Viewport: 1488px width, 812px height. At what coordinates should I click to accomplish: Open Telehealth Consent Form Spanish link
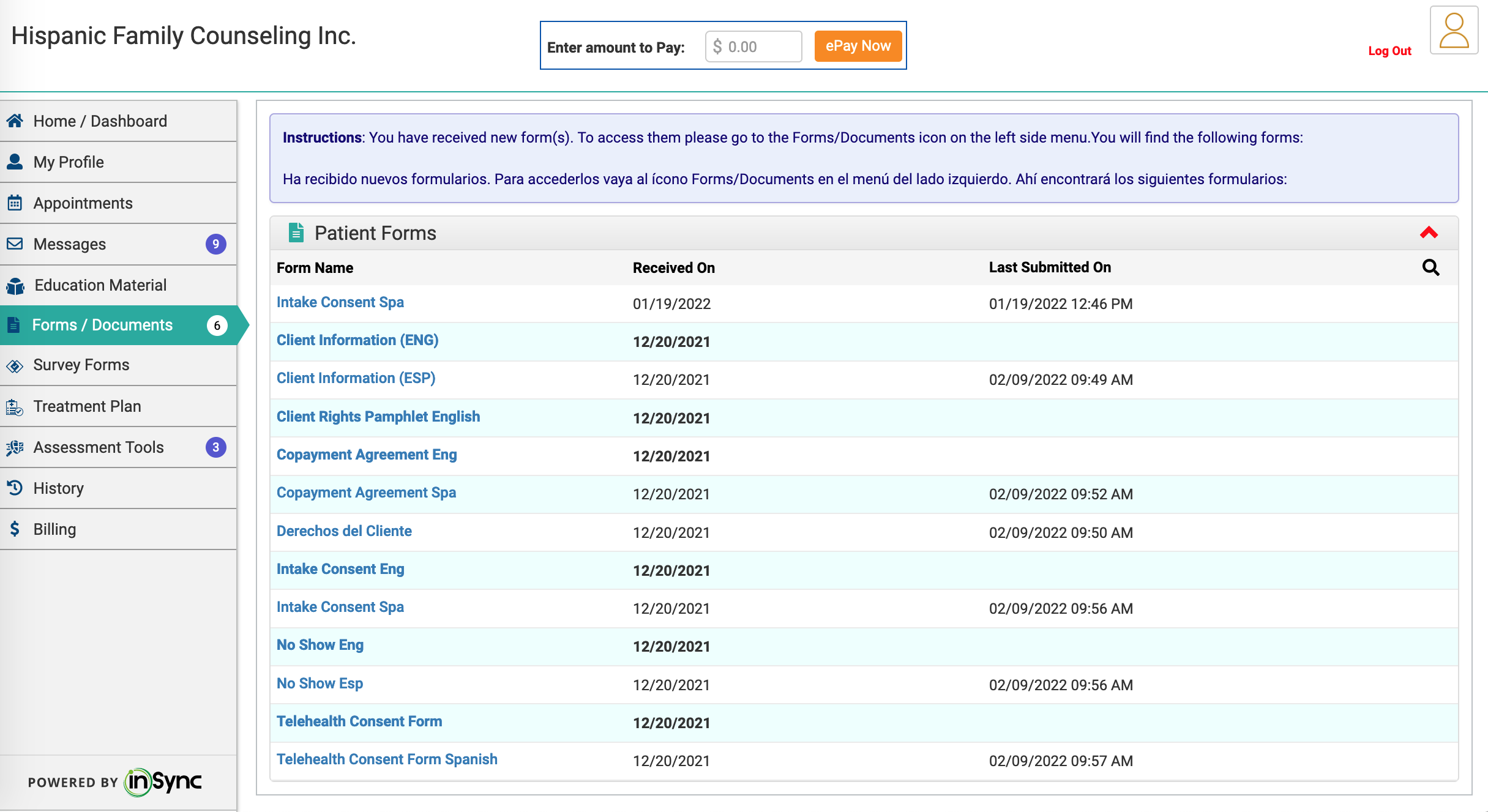386,759
